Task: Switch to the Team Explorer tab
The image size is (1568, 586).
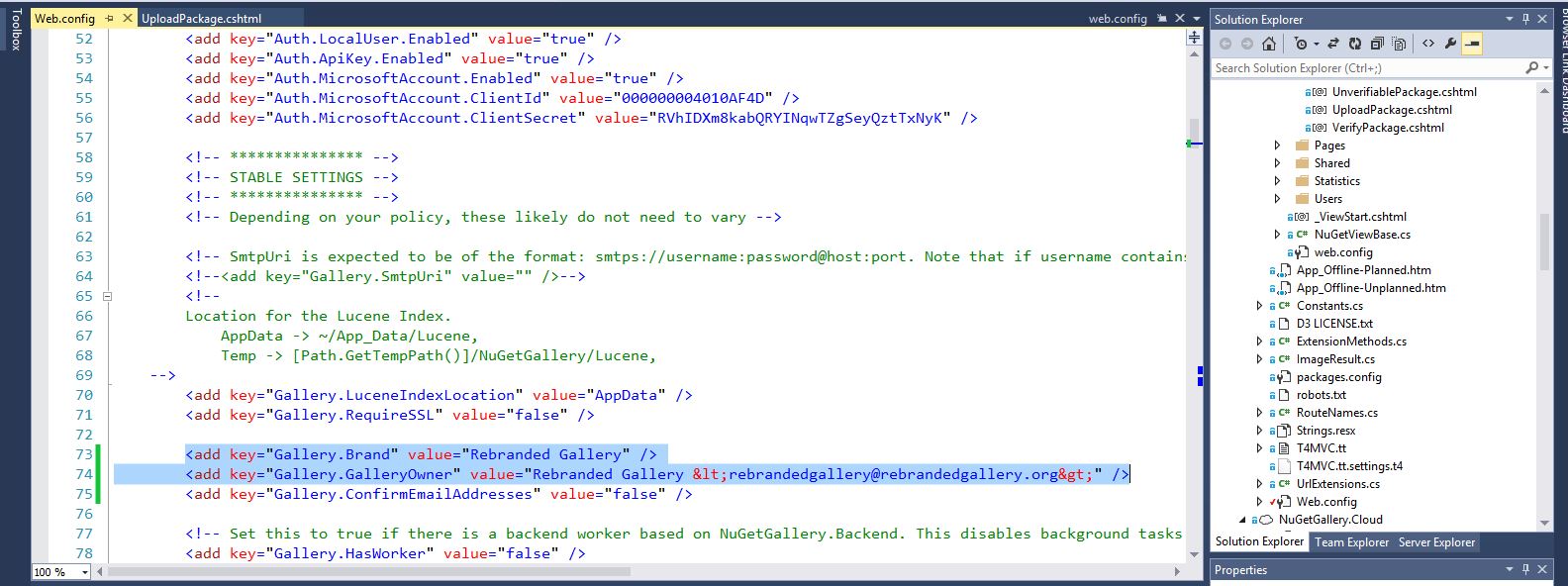Action: tap(1351, 541)
